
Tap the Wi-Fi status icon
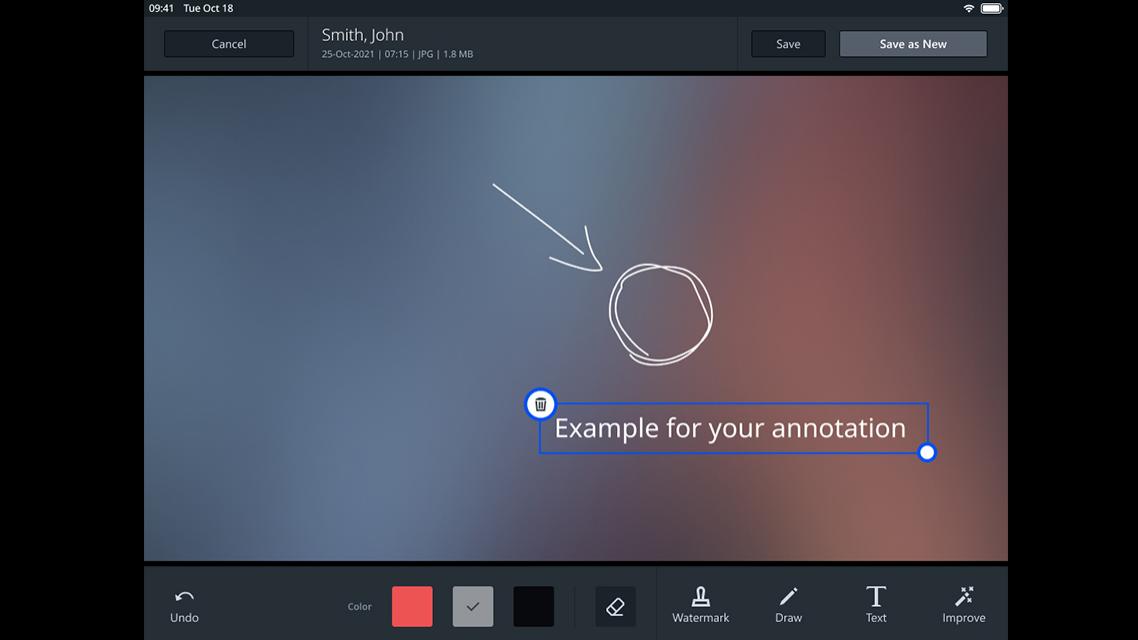pyautogui.click(x=968, y=8)
